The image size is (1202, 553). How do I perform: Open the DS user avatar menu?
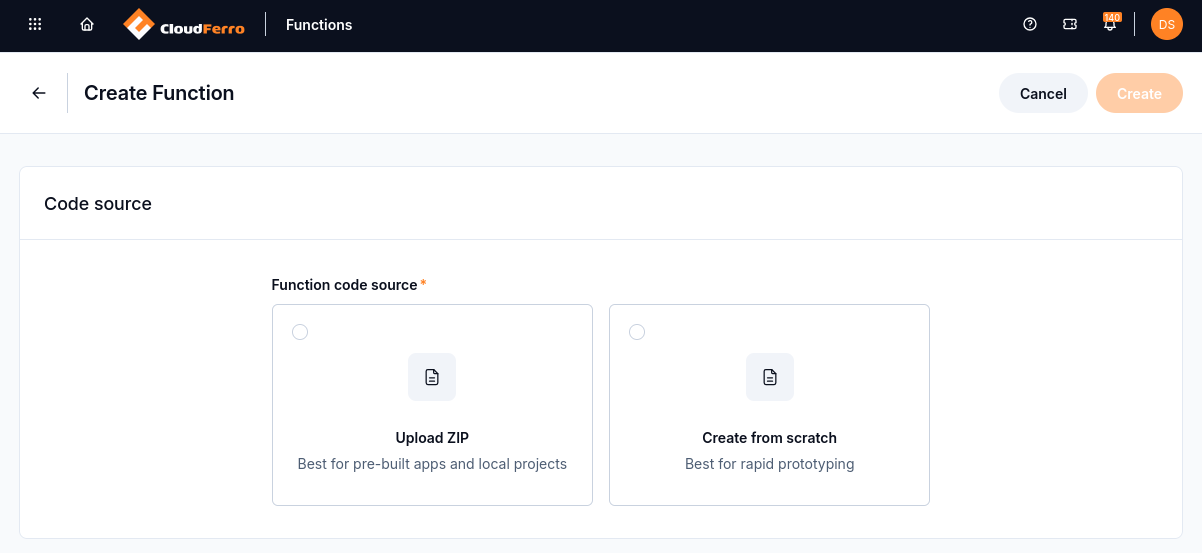(x=1167, y=25)
